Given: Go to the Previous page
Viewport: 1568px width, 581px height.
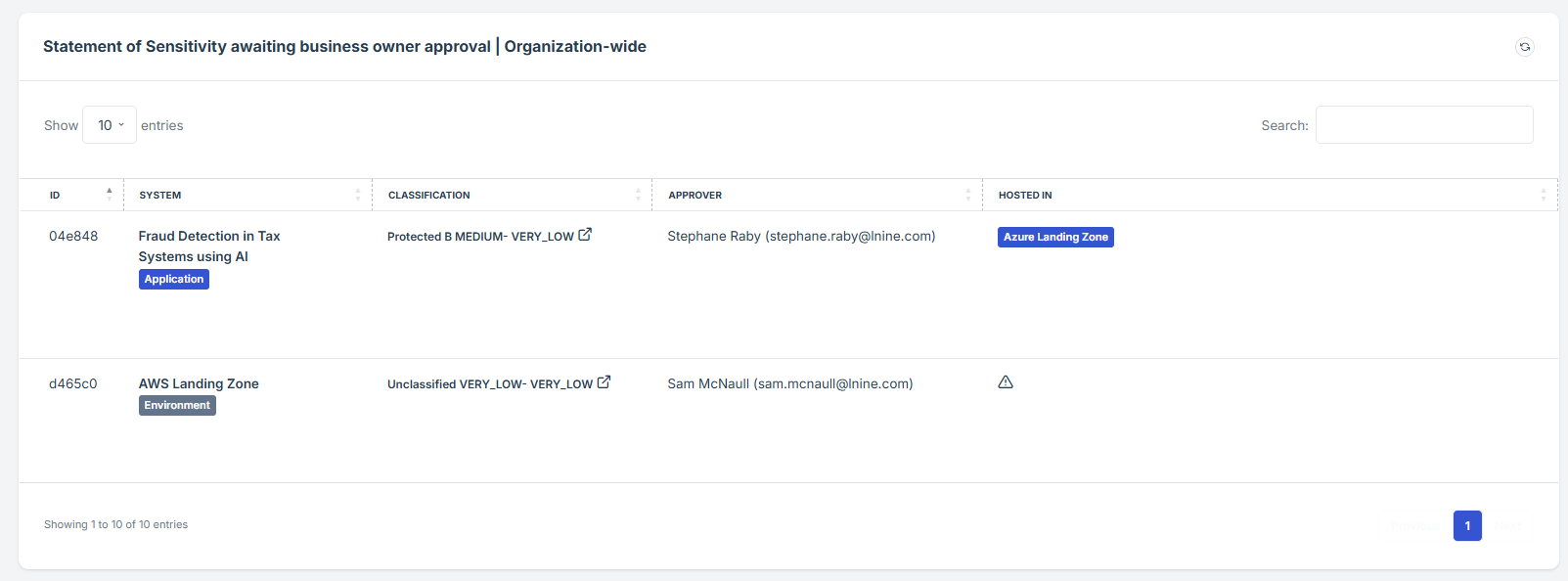Looking at the screenshot, I should [x=1416, y=525].
